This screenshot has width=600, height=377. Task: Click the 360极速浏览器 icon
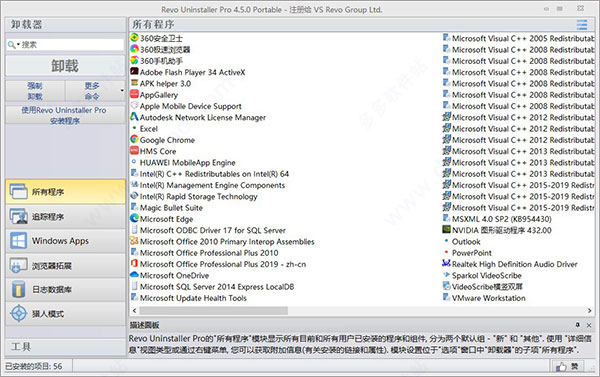click(134, 49)
